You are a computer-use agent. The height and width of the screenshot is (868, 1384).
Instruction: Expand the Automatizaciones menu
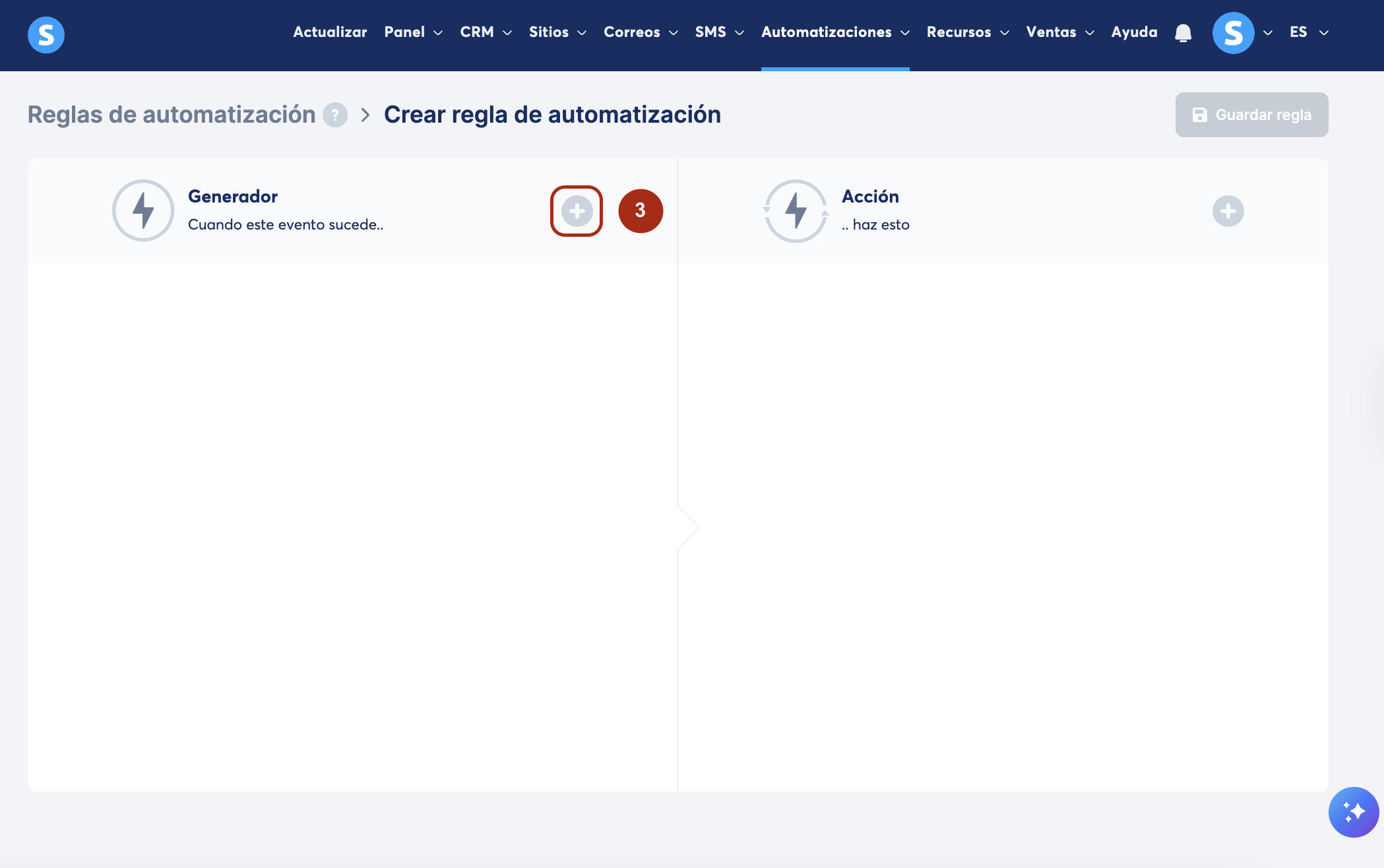click(835, 32)
